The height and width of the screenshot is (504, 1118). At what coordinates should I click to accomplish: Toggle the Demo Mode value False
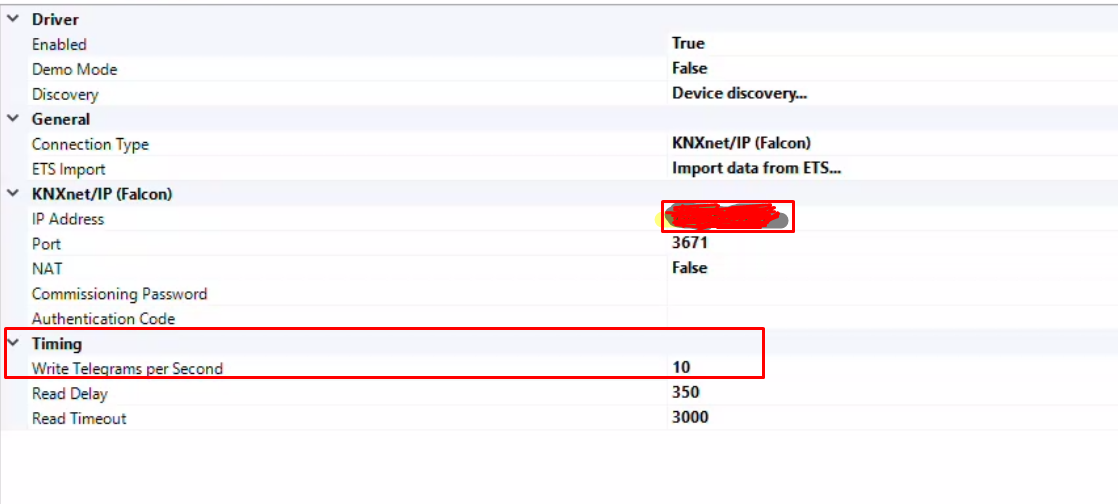click(x=689, y=69)
